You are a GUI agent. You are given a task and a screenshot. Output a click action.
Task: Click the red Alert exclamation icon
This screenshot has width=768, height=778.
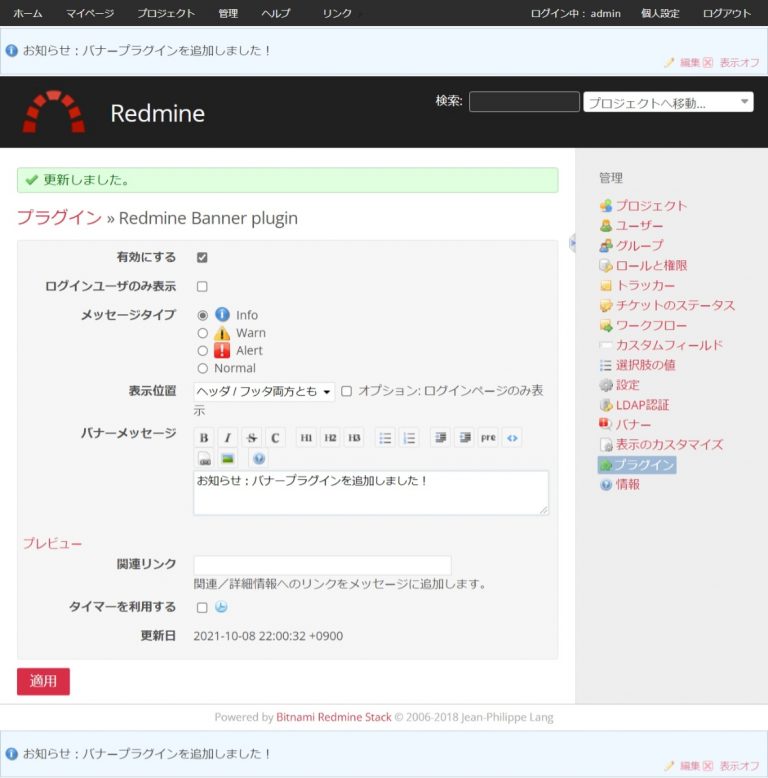pos(222,350)
